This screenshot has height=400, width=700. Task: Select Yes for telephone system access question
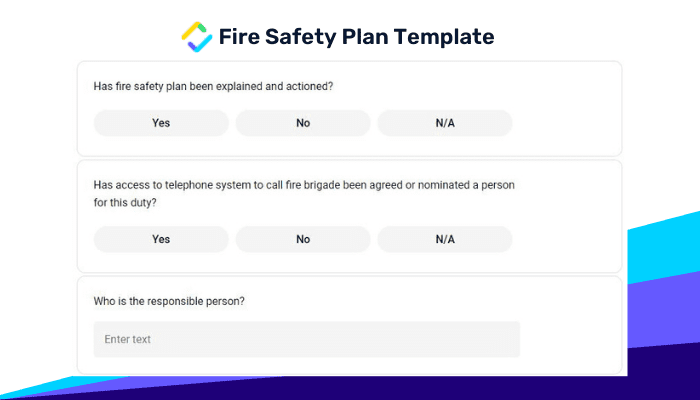click(x=161, y=239)
